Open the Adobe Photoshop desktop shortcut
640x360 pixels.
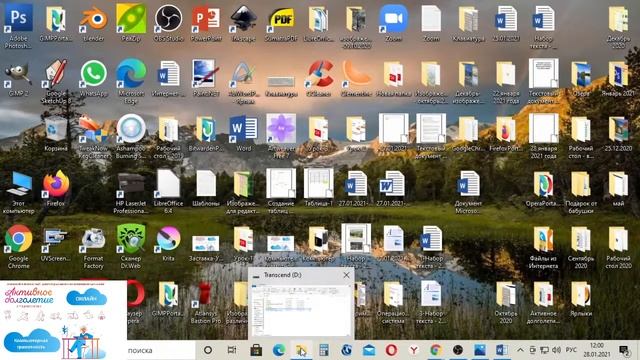point(18,25)
